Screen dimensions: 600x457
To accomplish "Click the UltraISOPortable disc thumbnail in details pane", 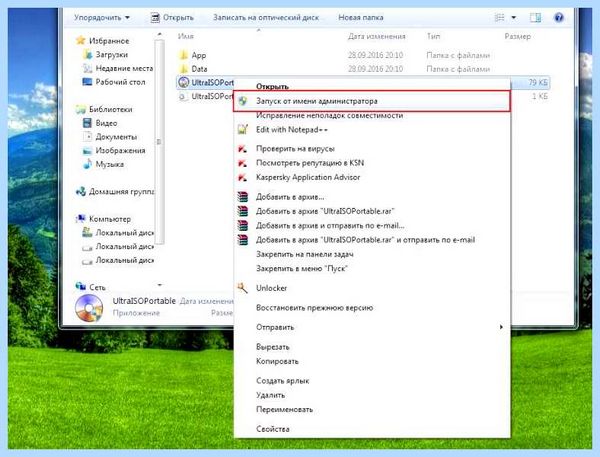I will (89, 308).
